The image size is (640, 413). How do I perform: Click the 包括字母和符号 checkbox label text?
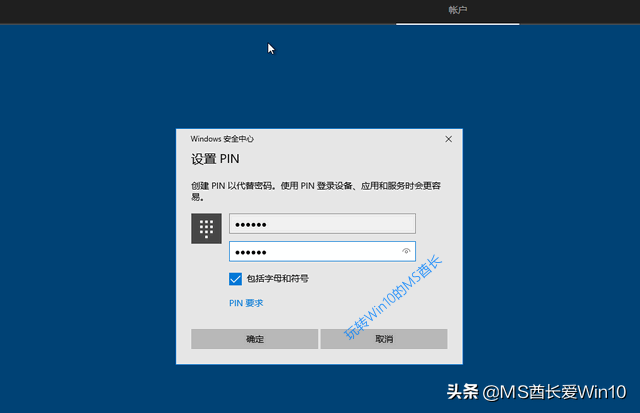point(277,279)
